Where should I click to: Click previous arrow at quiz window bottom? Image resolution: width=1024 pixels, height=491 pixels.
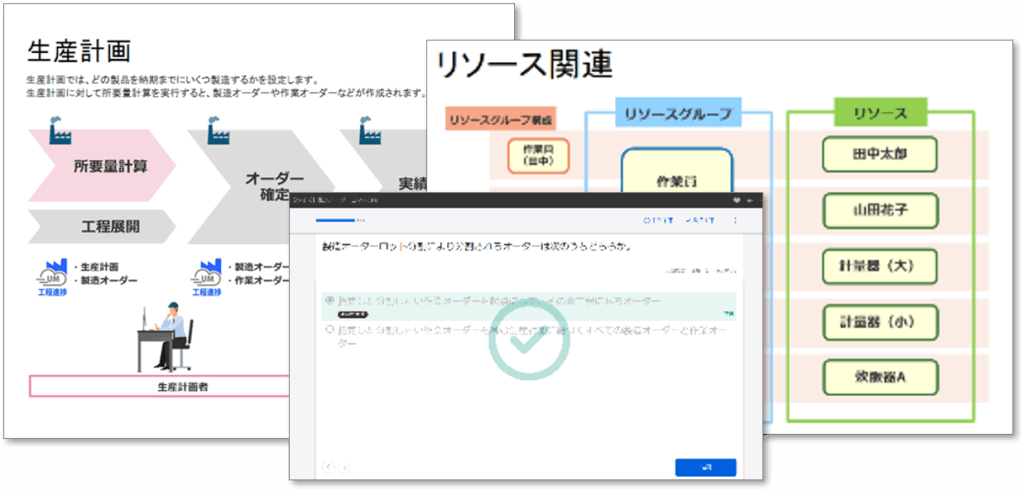point(328,467)
